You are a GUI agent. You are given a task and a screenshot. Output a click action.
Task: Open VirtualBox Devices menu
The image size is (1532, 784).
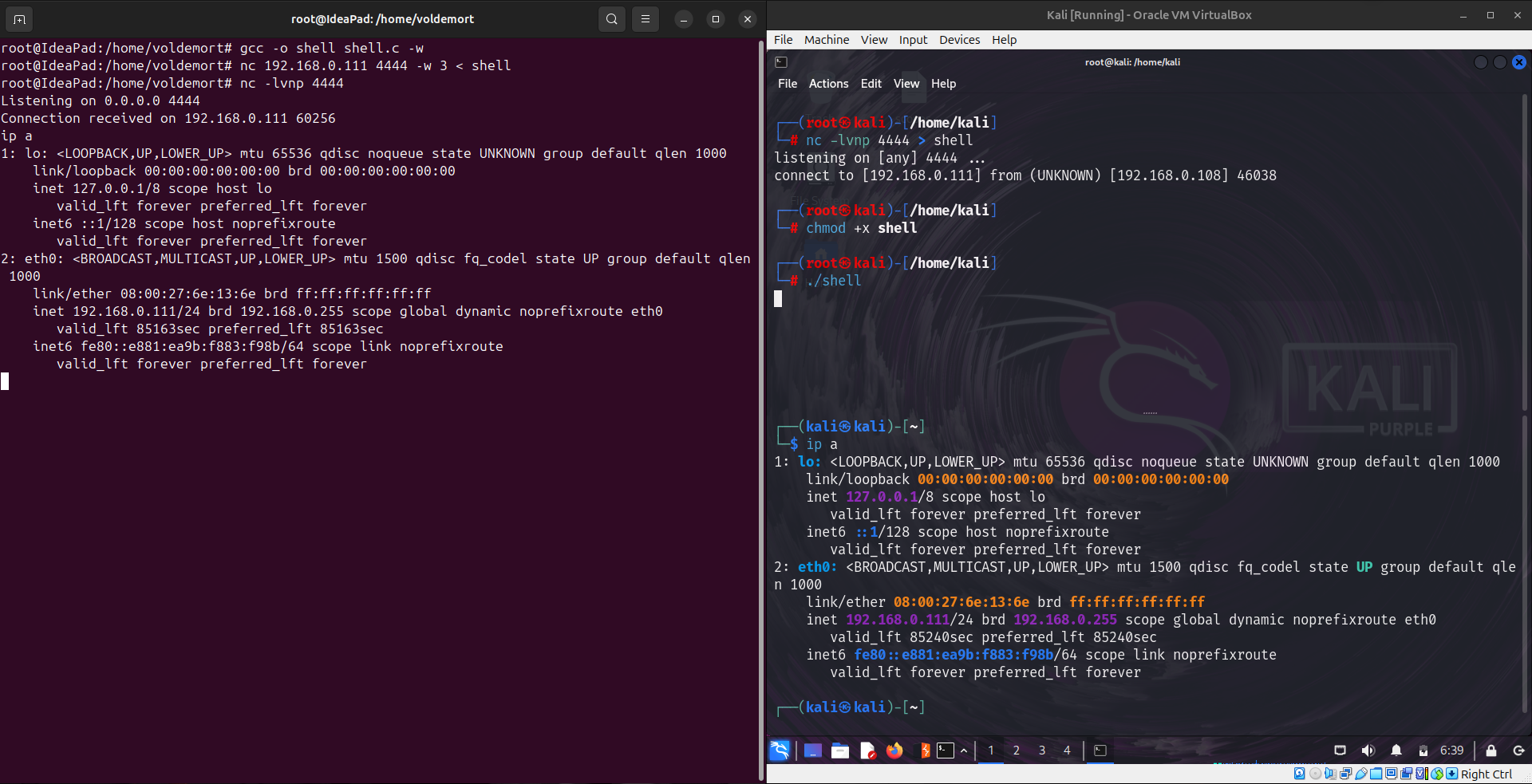959,40
